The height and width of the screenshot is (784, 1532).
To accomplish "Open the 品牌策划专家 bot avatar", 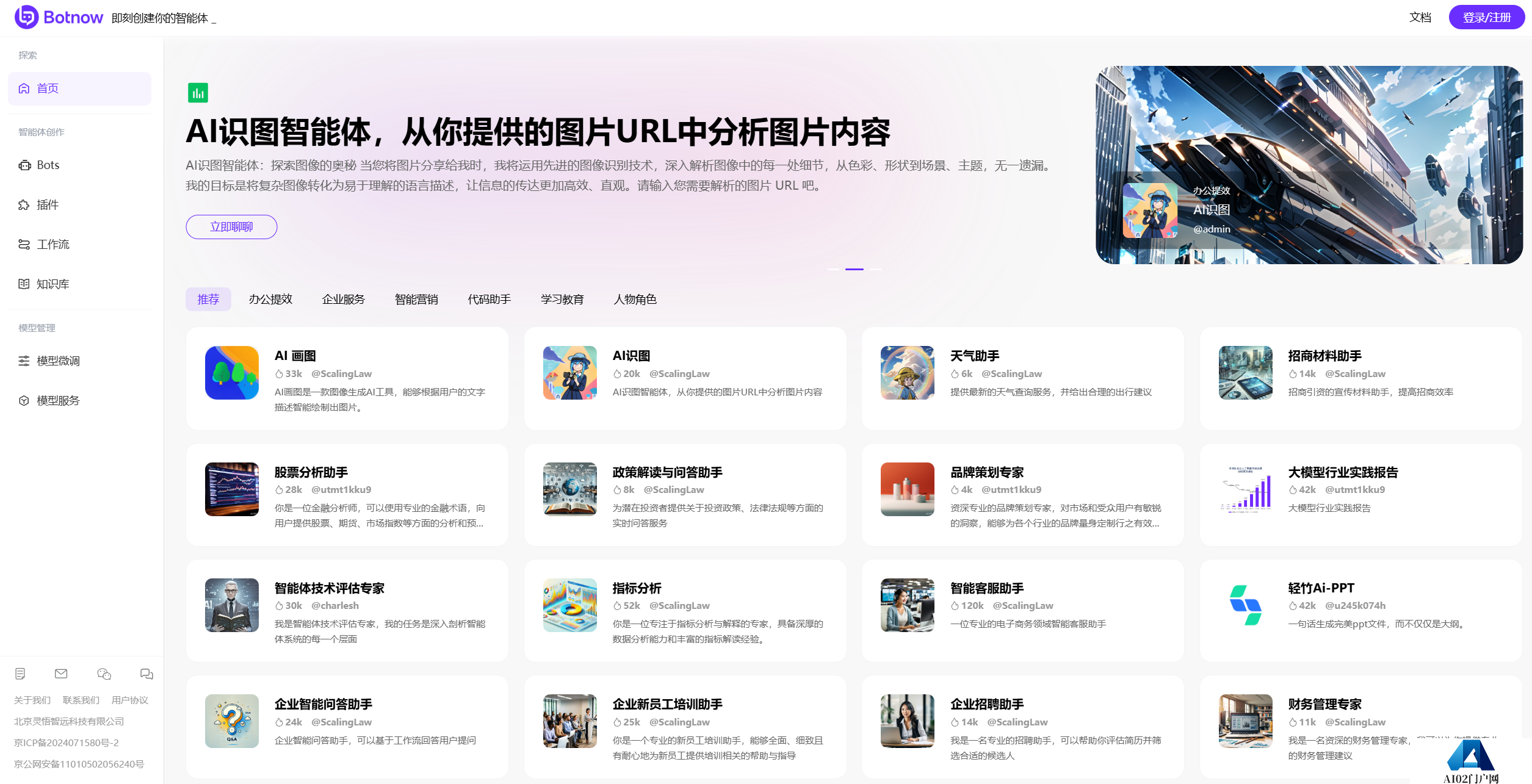I will (908, 489).
